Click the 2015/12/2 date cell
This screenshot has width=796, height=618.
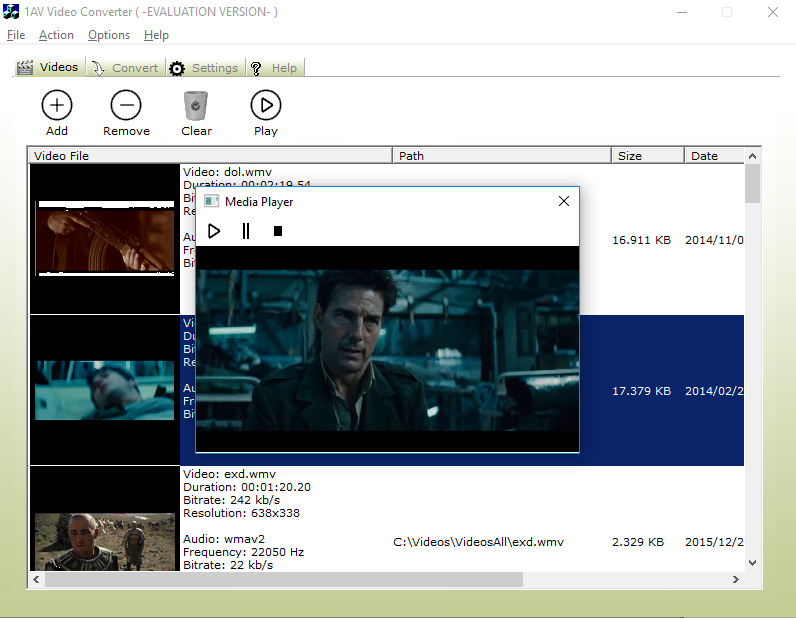[714, 542]
